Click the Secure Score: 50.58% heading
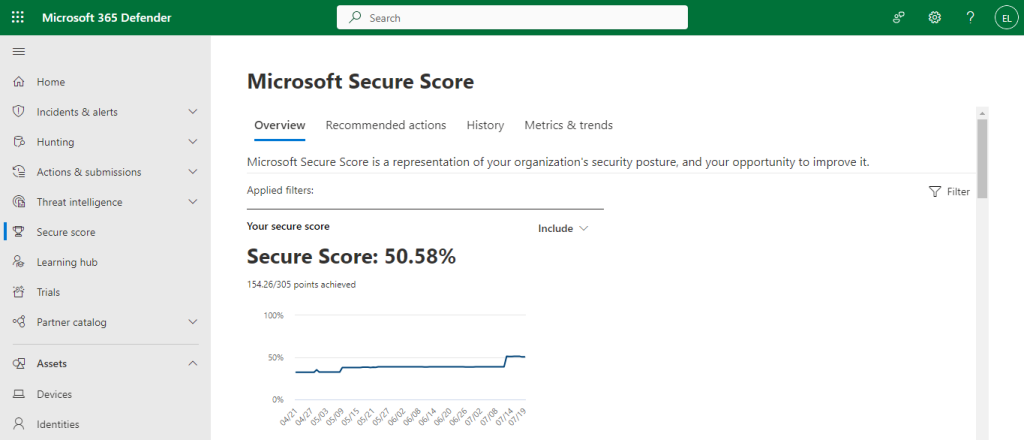 pyautogui.click(x=351, y=257)
